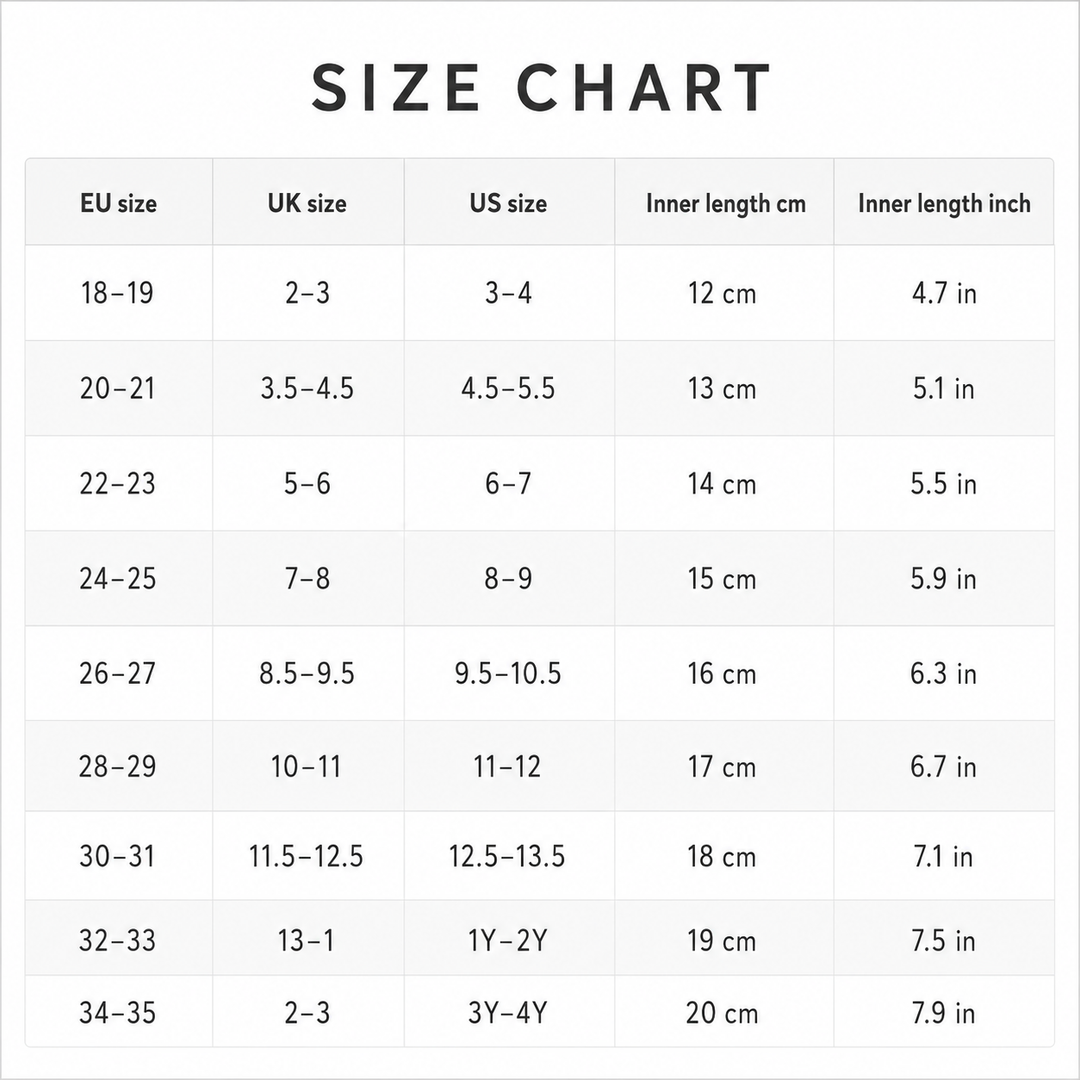Click the Inner length cm header

(725, 204)
